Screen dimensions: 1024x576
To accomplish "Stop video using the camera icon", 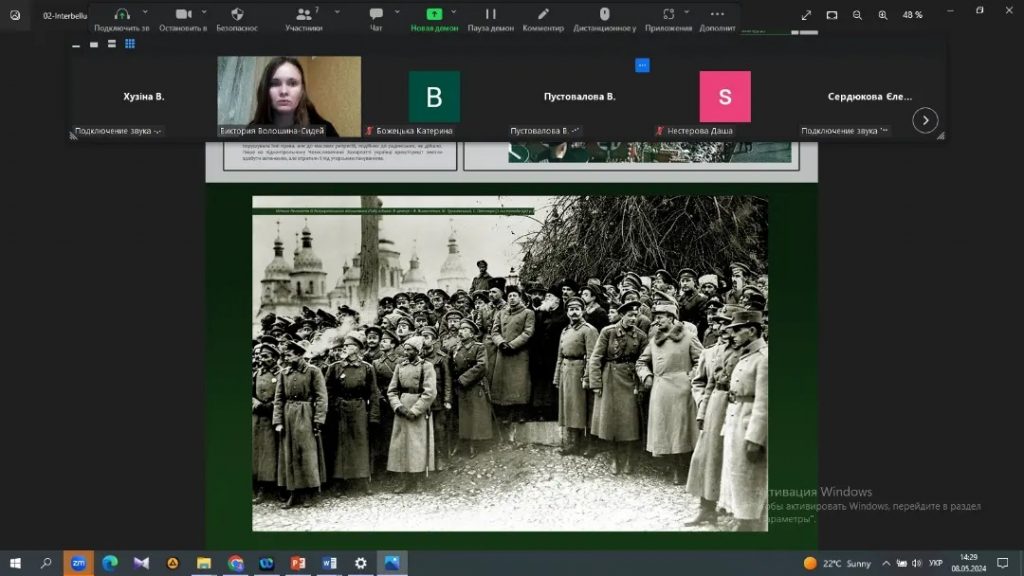I will 183,14.
